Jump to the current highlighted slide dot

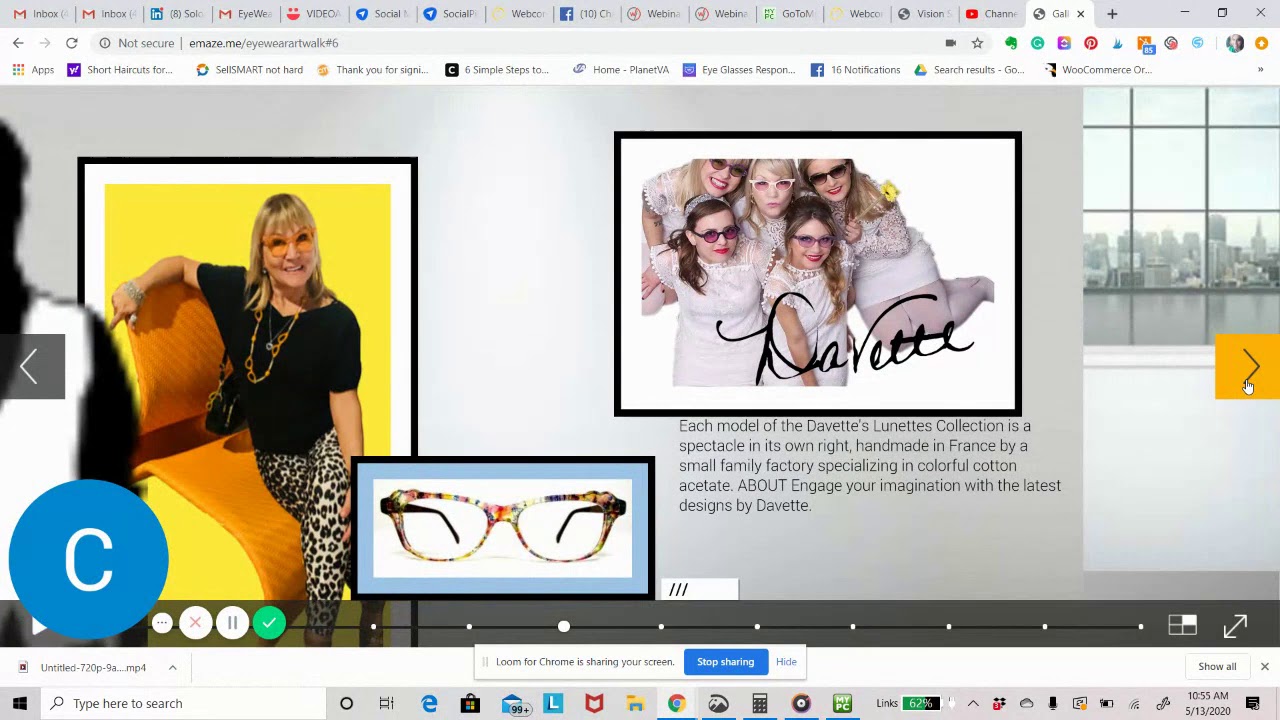tap(564, 626)
